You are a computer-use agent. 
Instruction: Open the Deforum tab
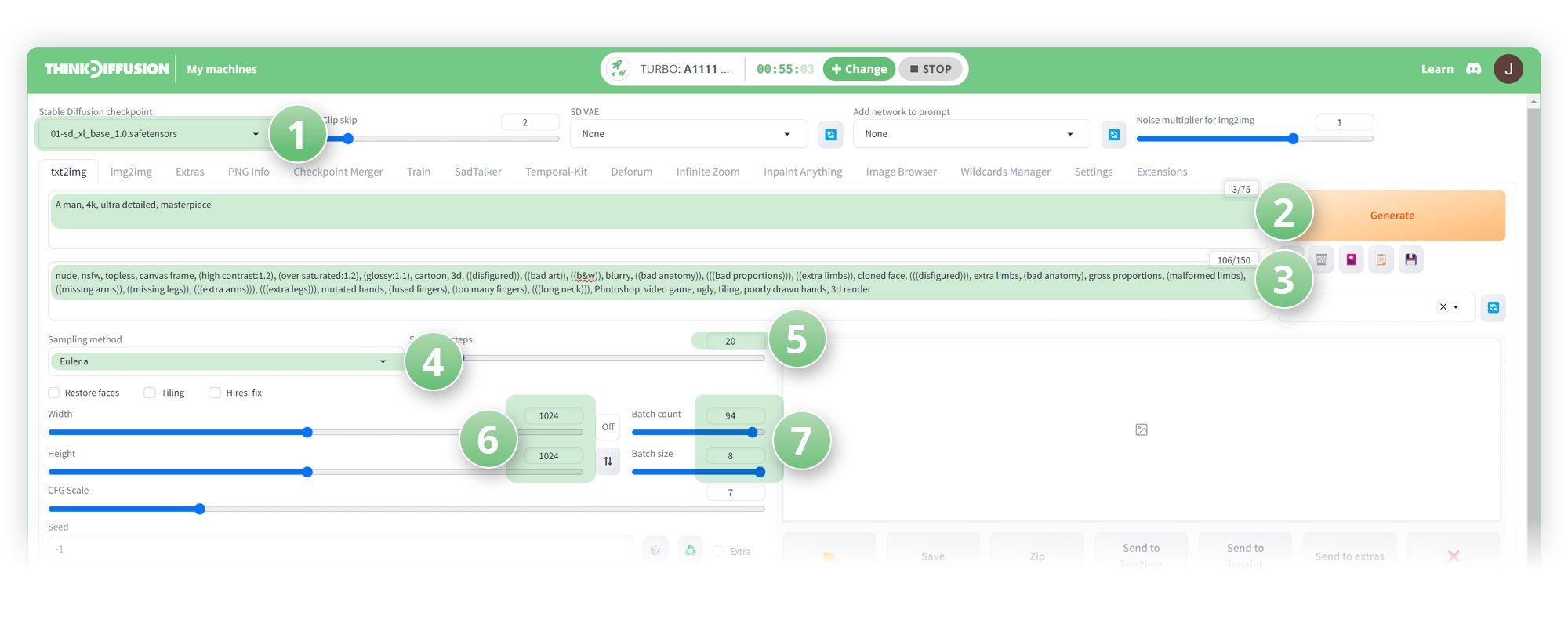632,172
